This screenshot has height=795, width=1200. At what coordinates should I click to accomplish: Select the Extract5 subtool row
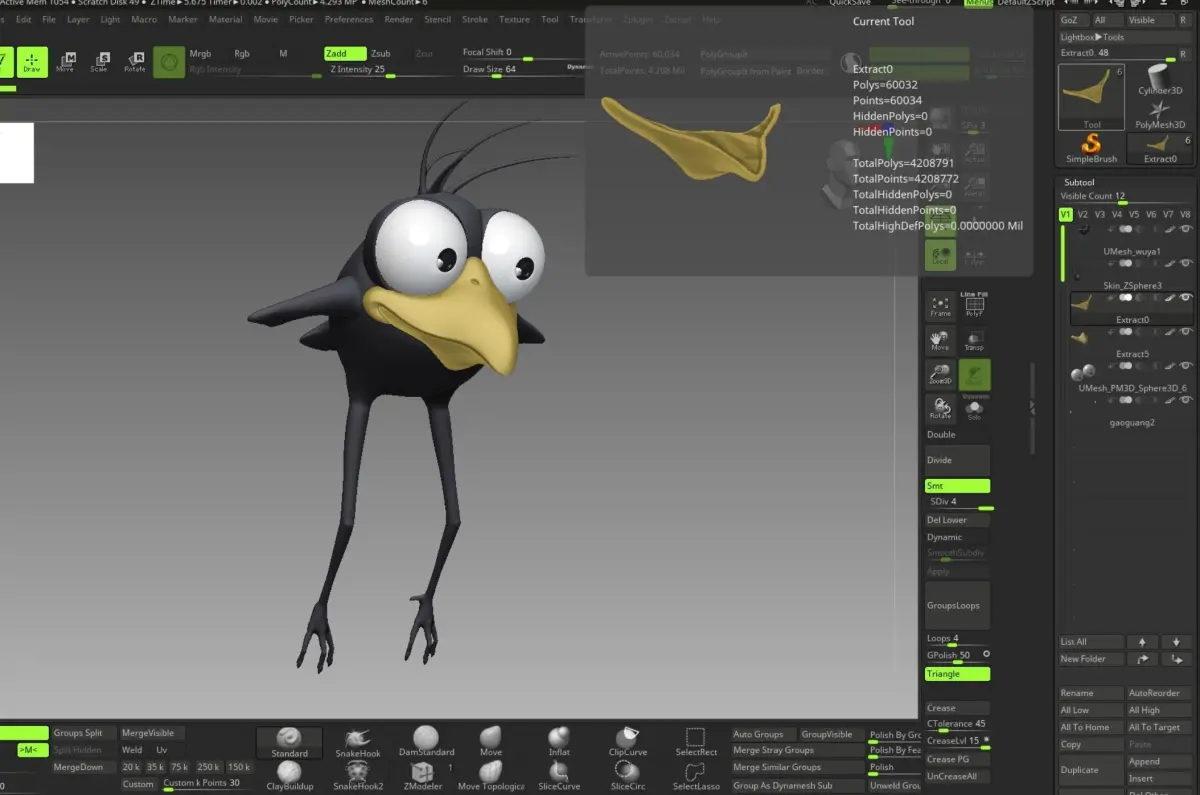click(x=1132, y=341)
